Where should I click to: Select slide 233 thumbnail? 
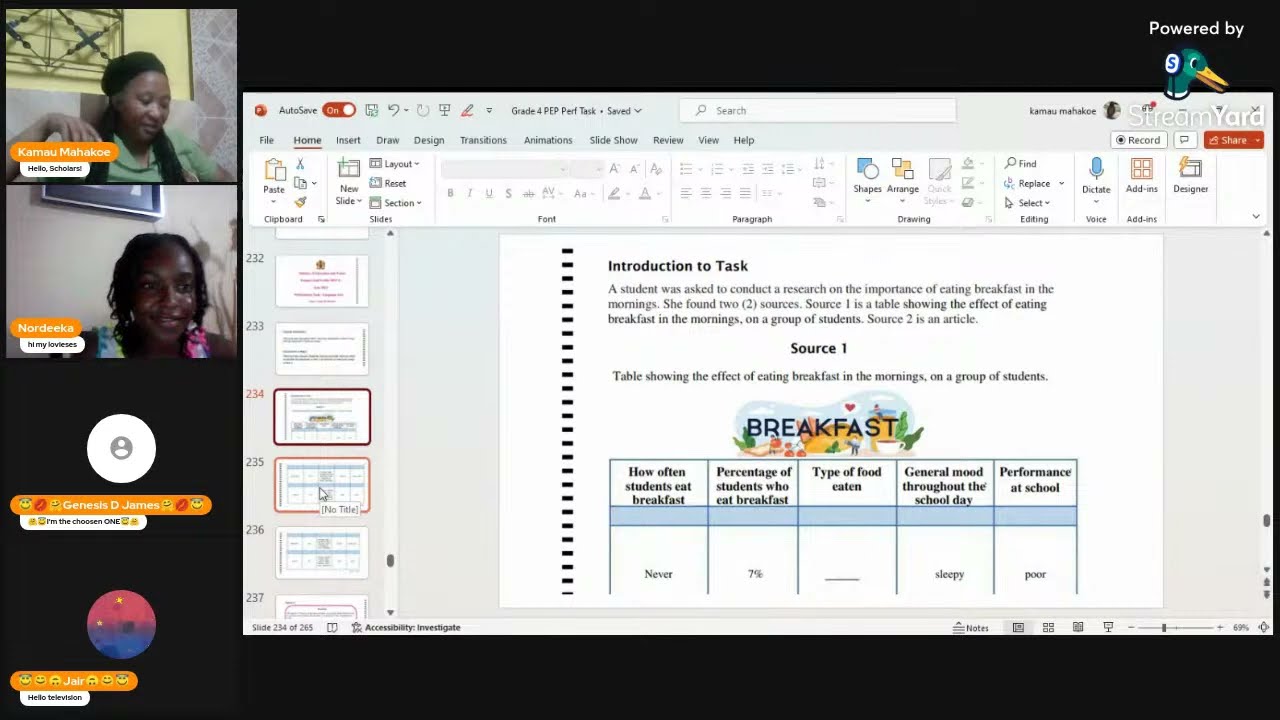click(x=322, y=348)
